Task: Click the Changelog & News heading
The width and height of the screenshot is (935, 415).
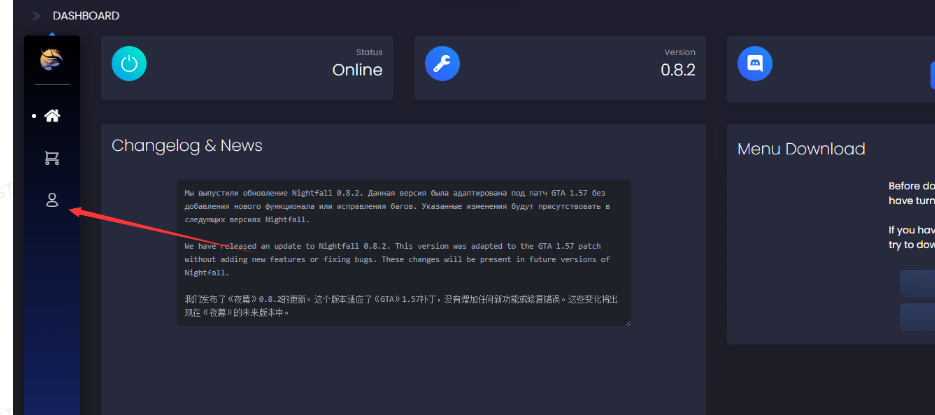Action: (187, 146)
